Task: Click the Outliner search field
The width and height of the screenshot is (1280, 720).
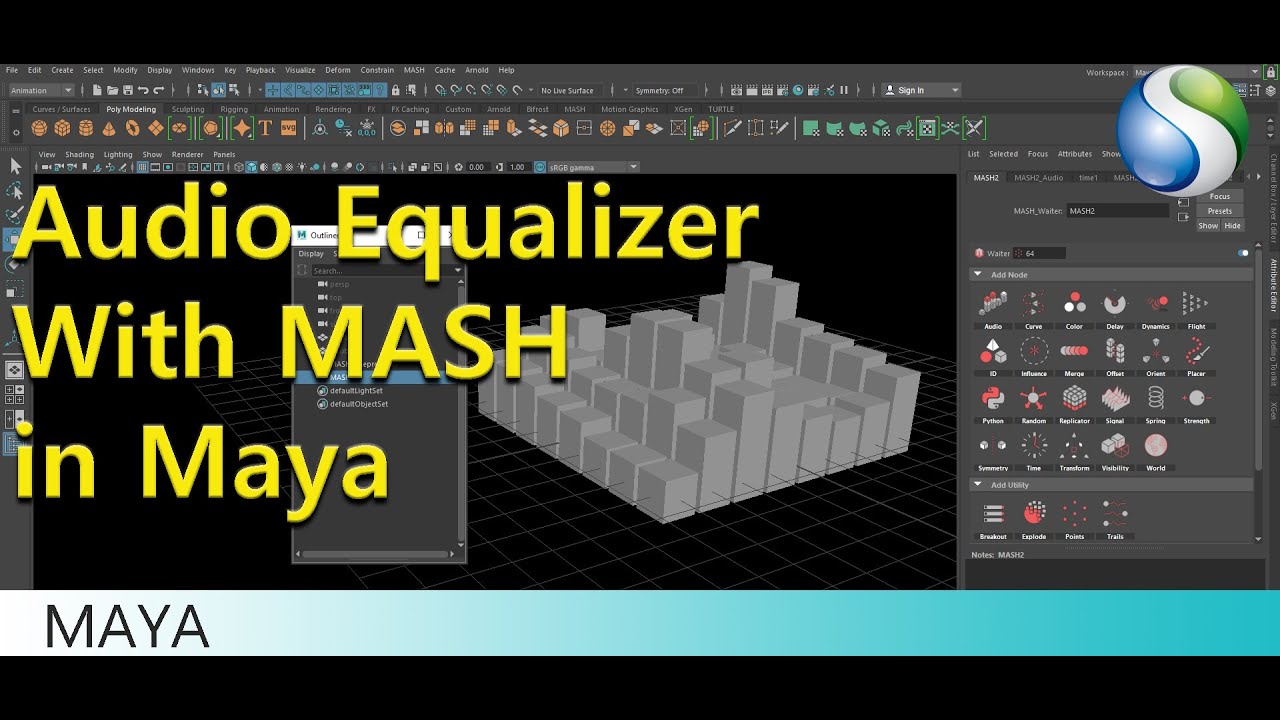Action: (x=382, y=270)
